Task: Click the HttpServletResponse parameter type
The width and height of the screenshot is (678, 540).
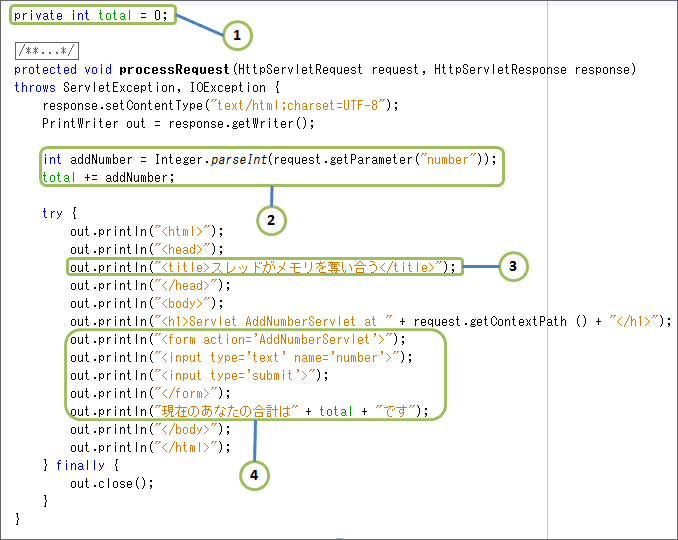Action: tap(500, 70)
